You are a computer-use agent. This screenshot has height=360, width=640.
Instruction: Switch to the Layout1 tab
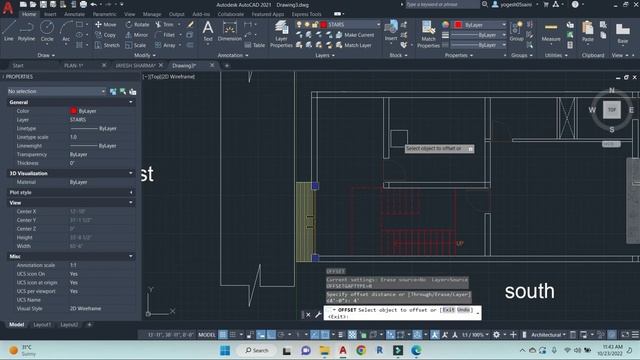pos(42,325)
